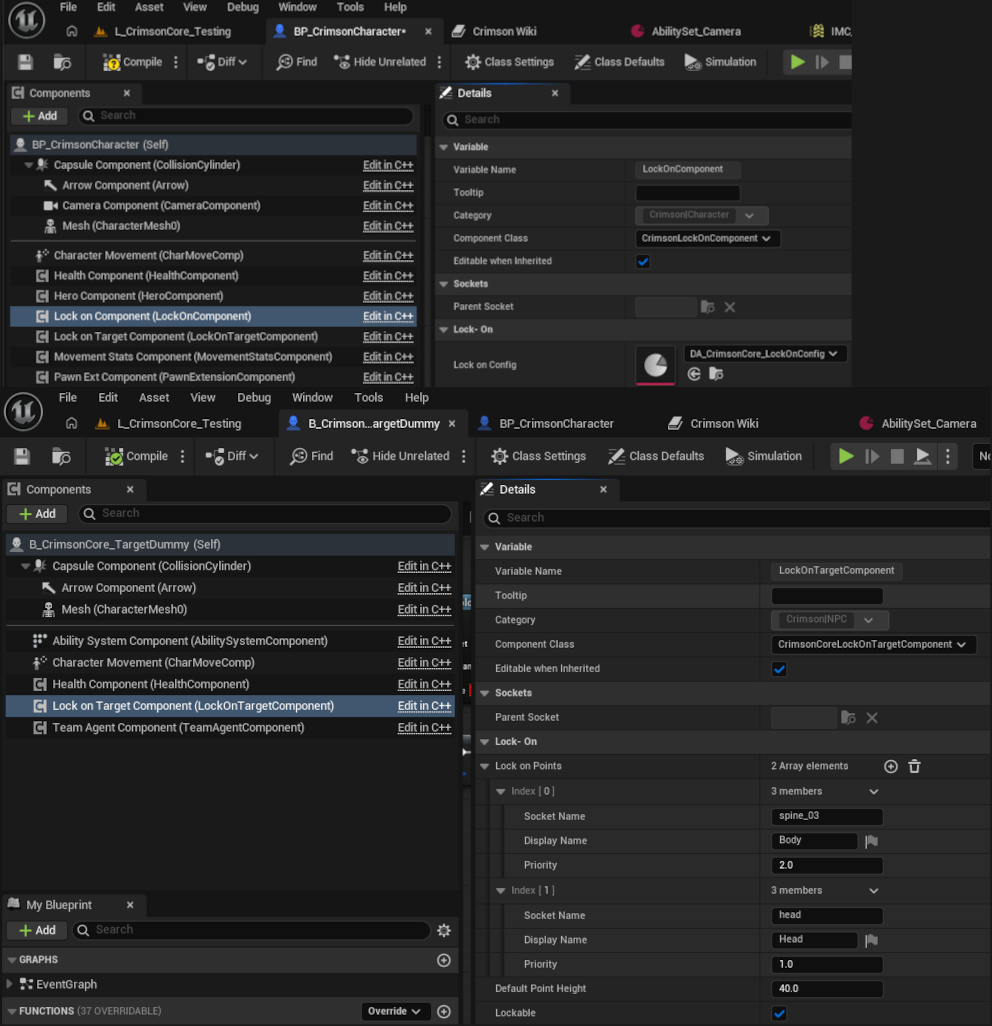Collapse Index [0] of Lock on Points
The height and width of the screenshot is (1026, 992).
point(501,792)
